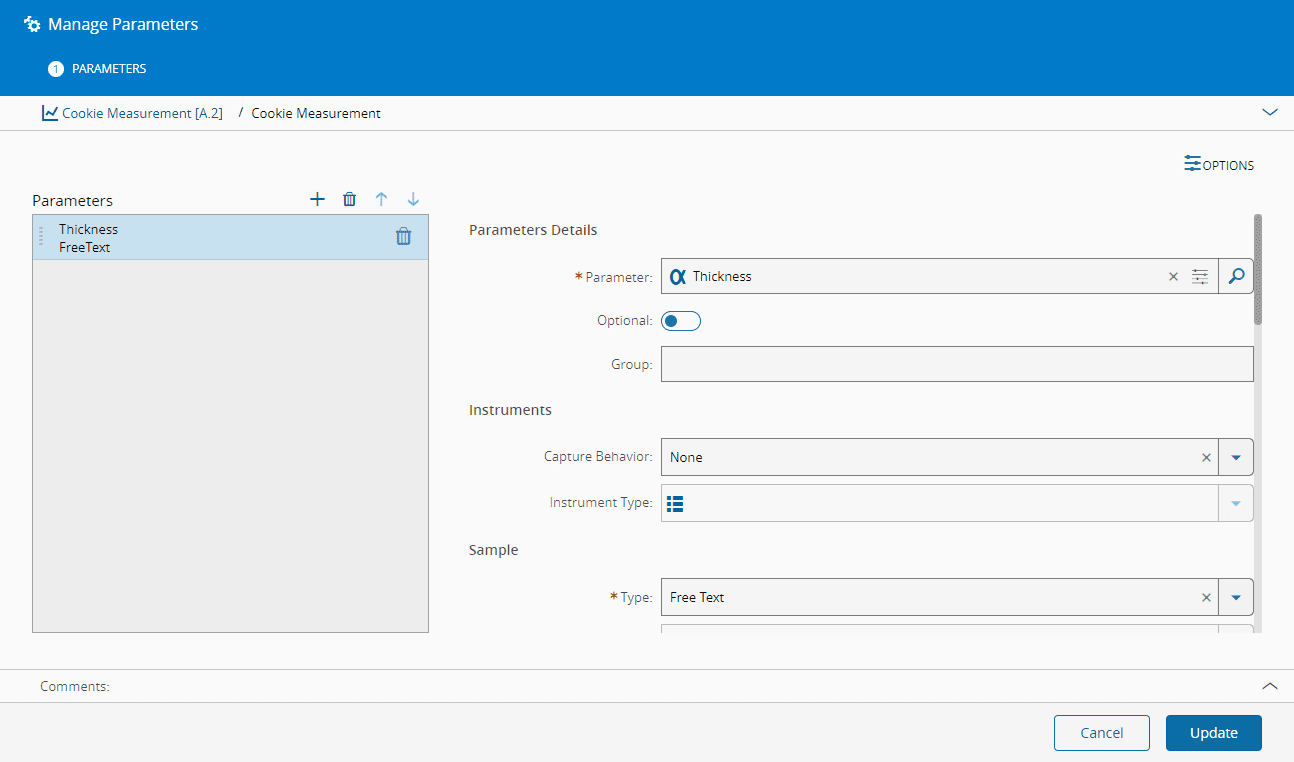Image resolution: width=1294 pixels, height=762 pixels.
Task: Move parameter up with arrow icon
Action: [381, 199]
